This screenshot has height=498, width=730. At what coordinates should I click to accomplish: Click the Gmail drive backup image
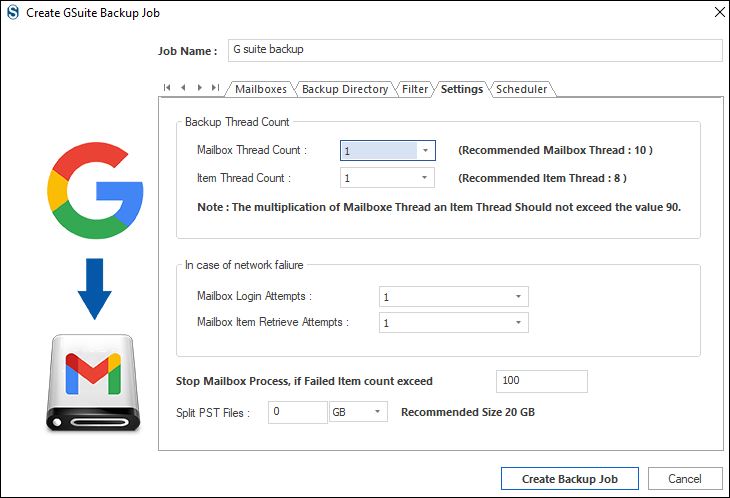point(93,383)
